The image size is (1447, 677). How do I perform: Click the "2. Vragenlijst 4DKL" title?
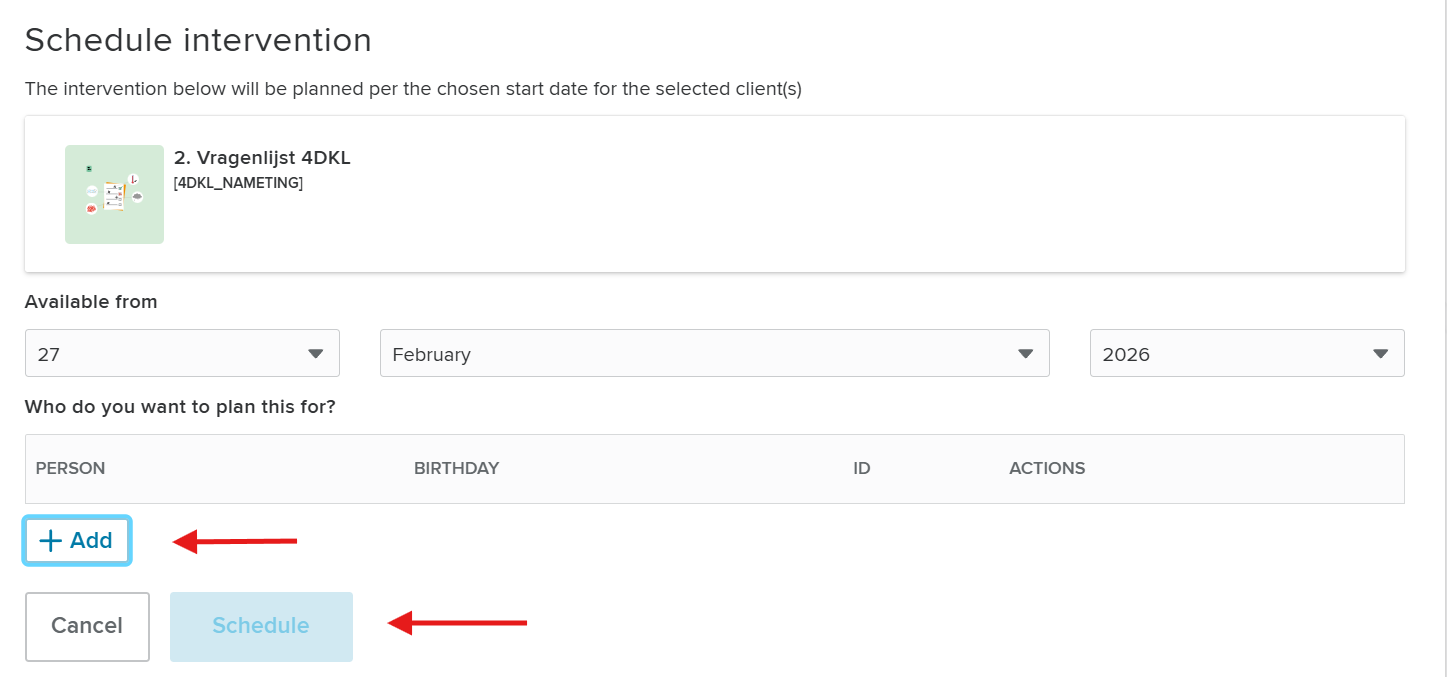pos(262,157)
